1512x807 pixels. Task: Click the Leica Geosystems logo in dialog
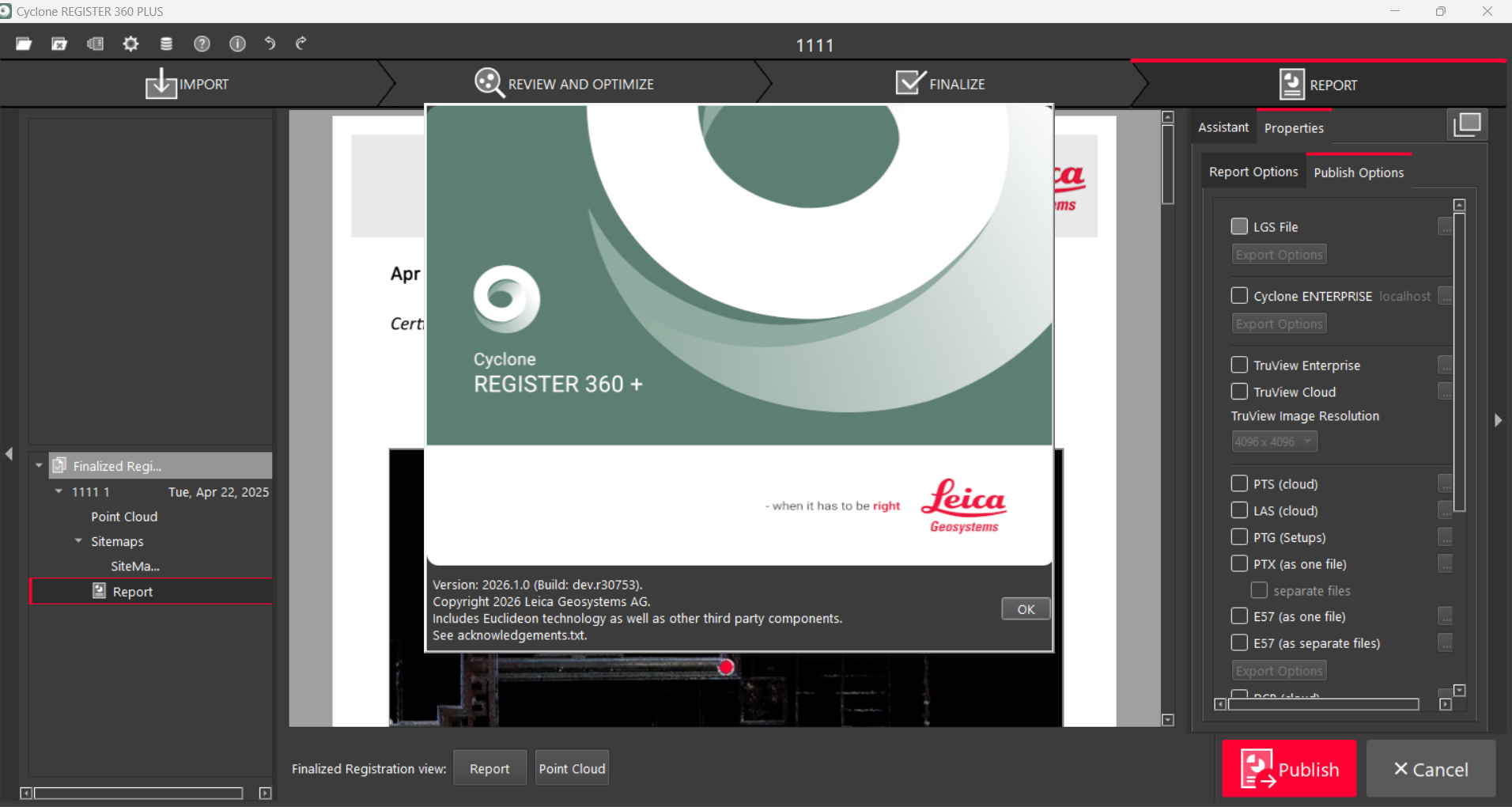(x=963, y=506)
